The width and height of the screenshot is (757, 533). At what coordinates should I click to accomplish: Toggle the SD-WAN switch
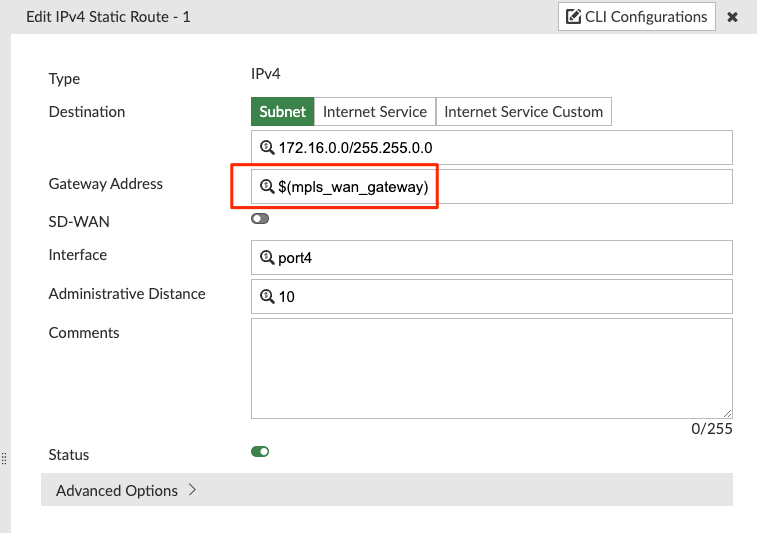260,218
